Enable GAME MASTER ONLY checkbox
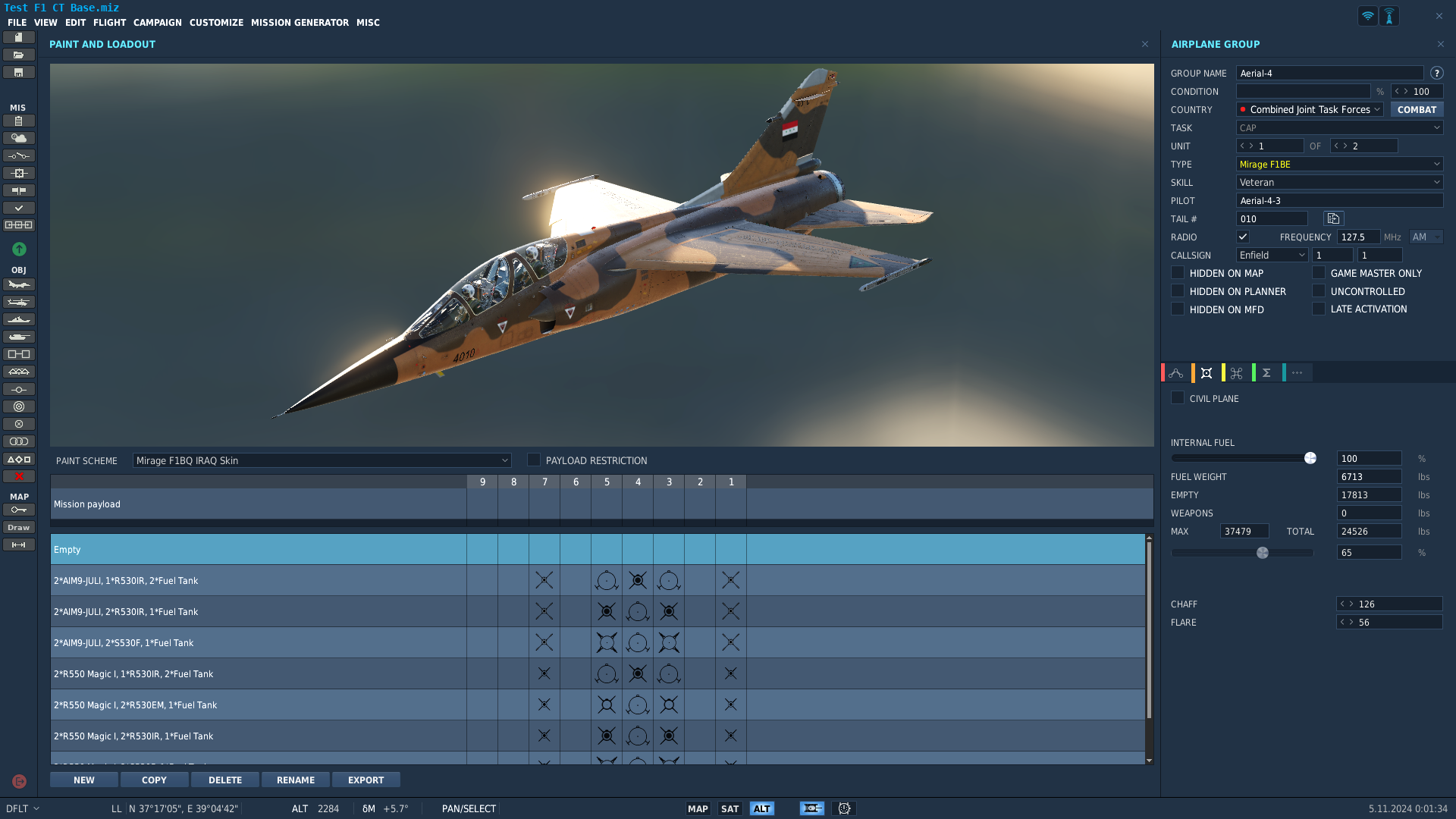The image size is (1456, 819). (x=1319, y=272)
